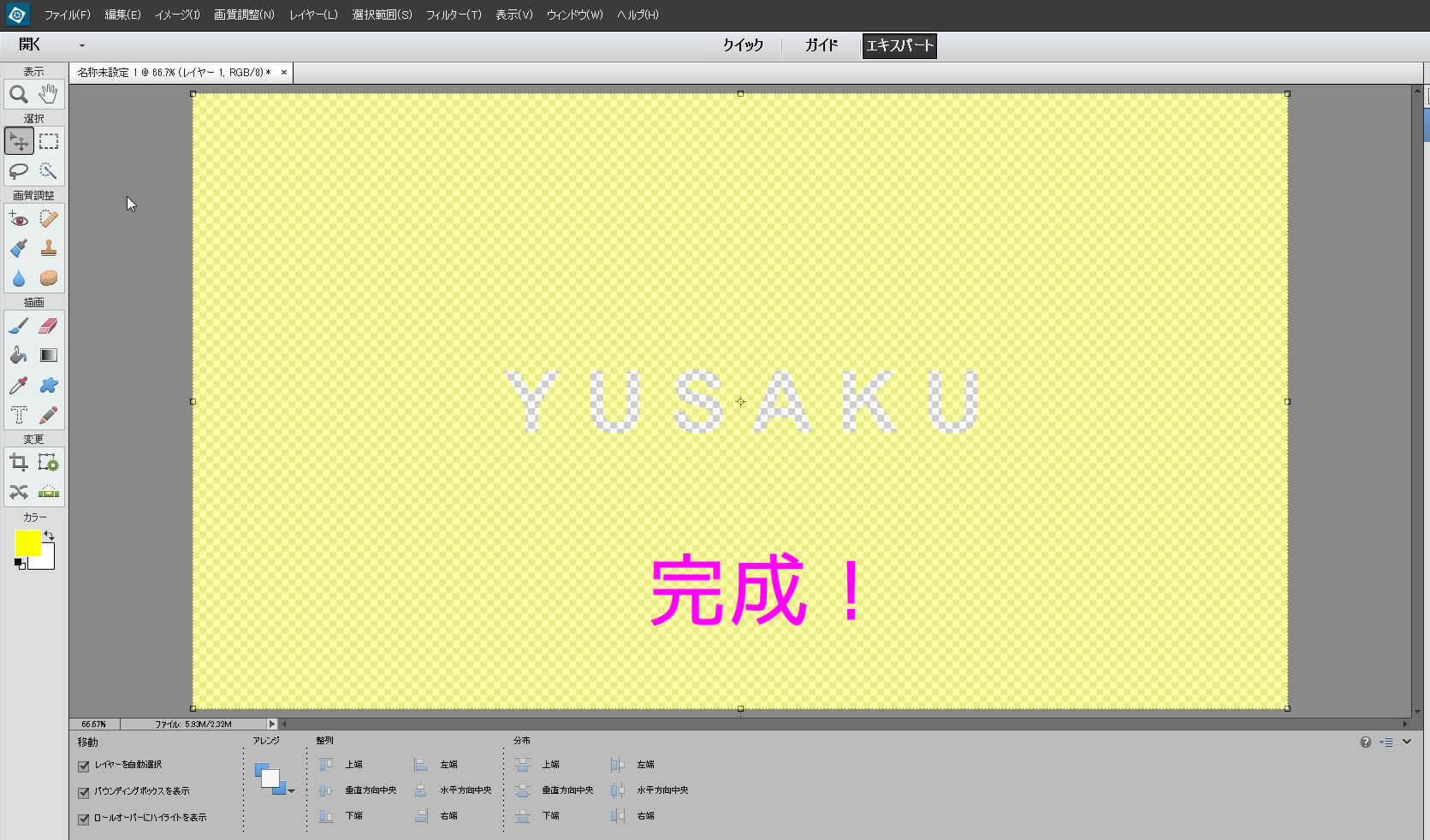Toggle ロールオーバーにハイライトを表示 checkbox

click(x=84, y=819)
